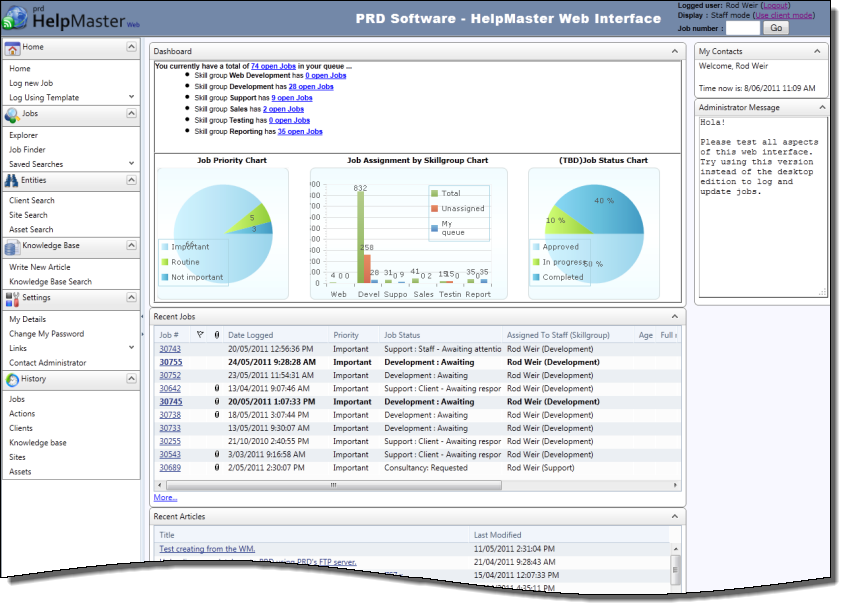Click the Go button
The image size is (847, 612).
pos(776,28)
